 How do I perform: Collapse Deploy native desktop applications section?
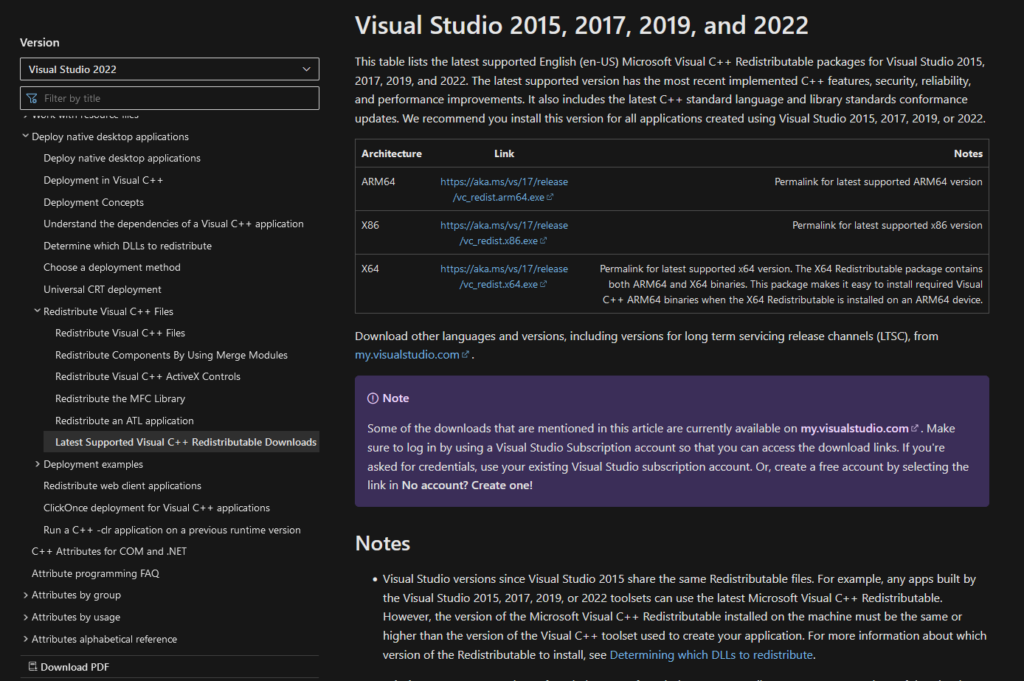[25, 136]
